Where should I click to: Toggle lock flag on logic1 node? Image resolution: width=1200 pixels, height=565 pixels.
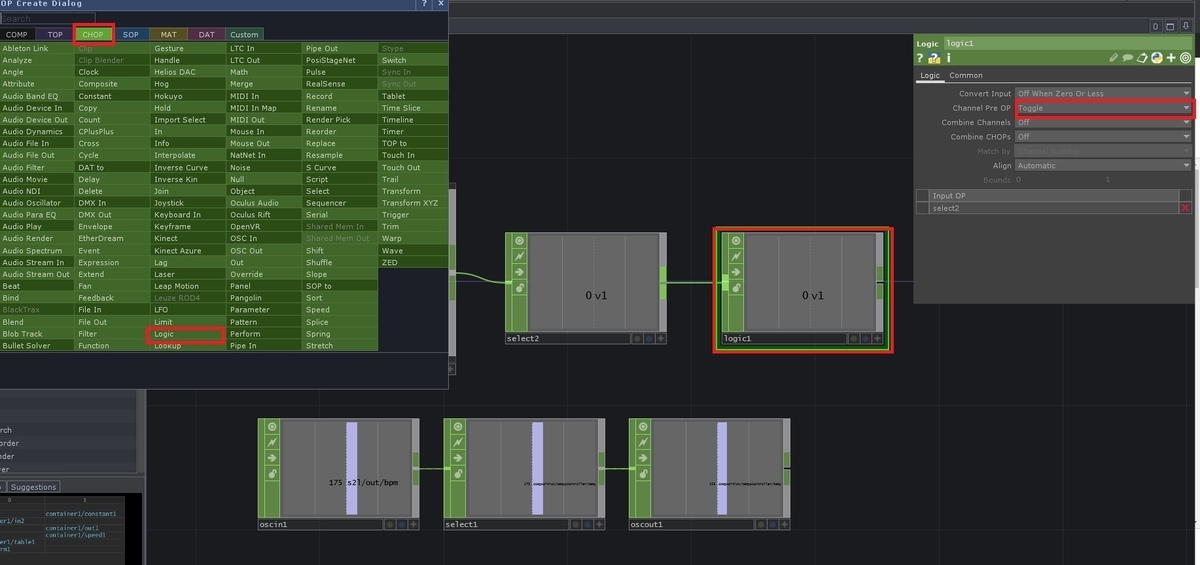pos(736,288)
